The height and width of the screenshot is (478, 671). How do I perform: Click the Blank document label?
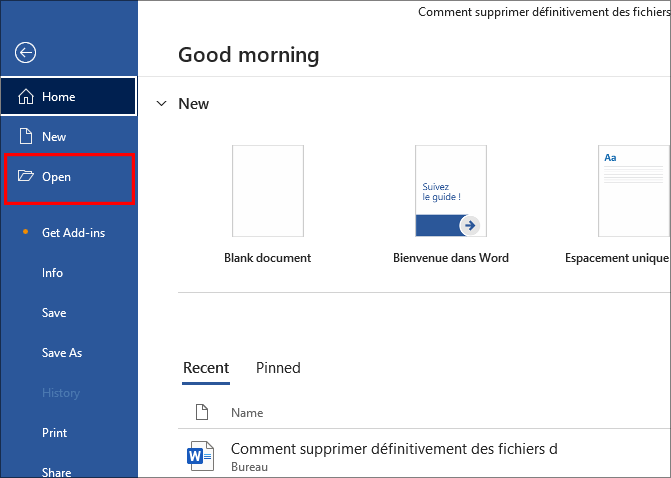pos(267,258)
